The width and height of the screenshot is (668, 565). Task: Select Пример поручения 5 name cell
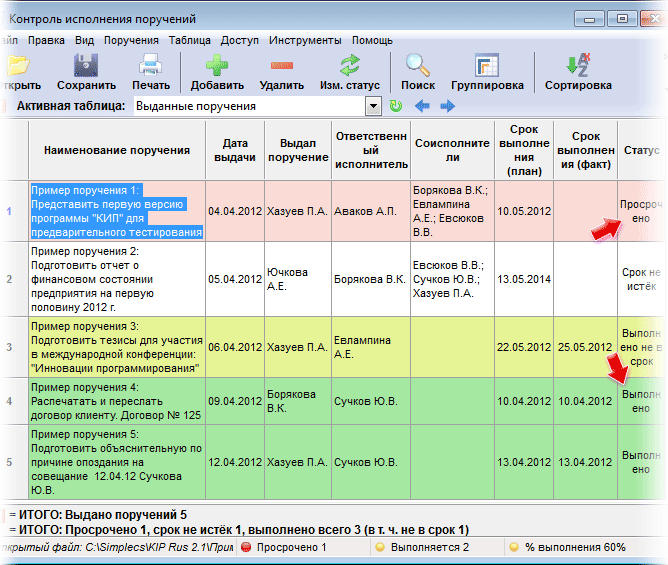coord(117,462)
